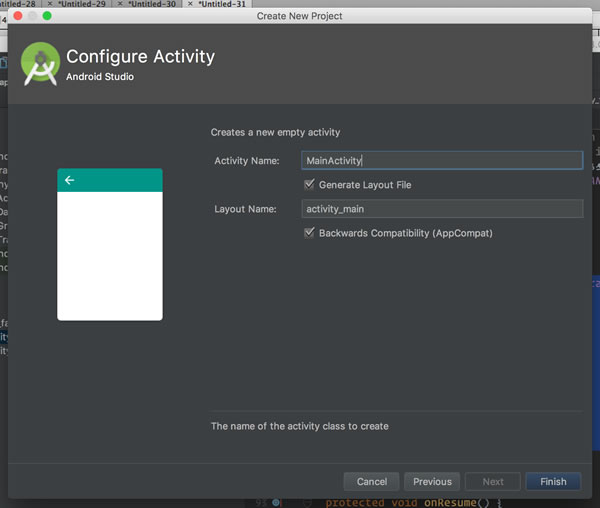Click the Android Studio logo icon
600x508 pixels.
click(x=40, y=64)
